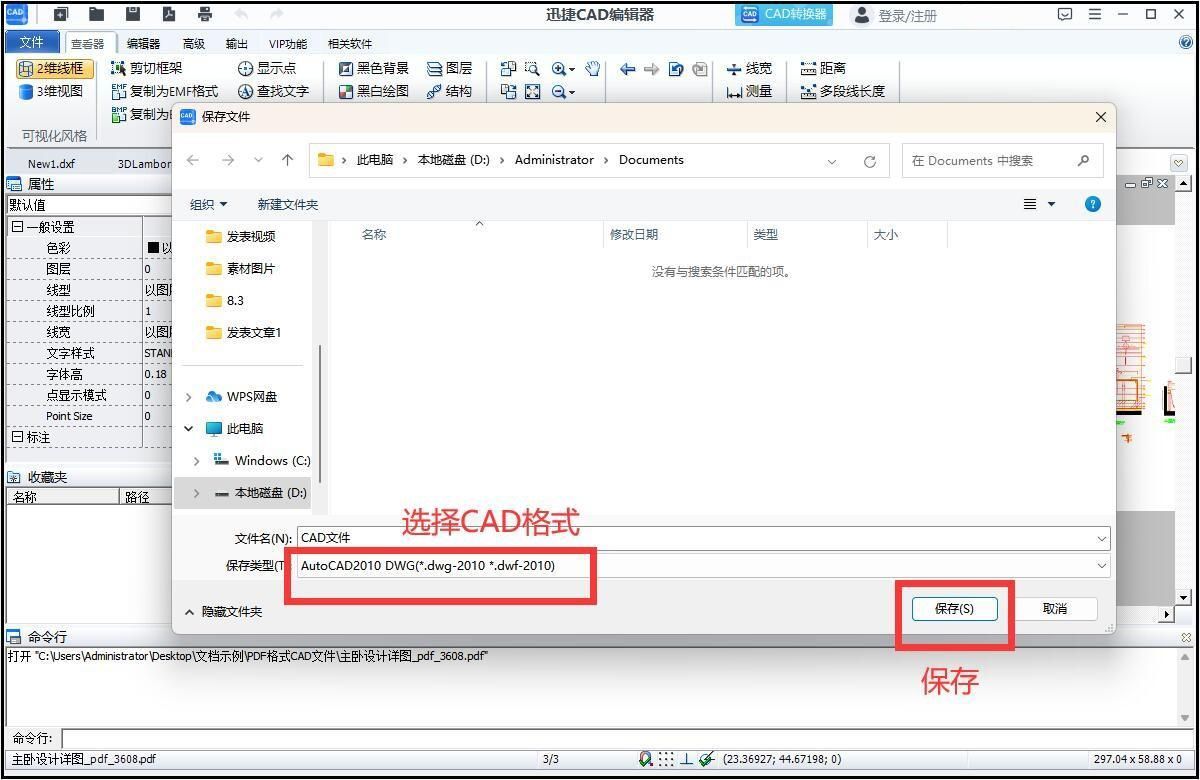Click the 取消 cancel button

[x=1054, y=608]
